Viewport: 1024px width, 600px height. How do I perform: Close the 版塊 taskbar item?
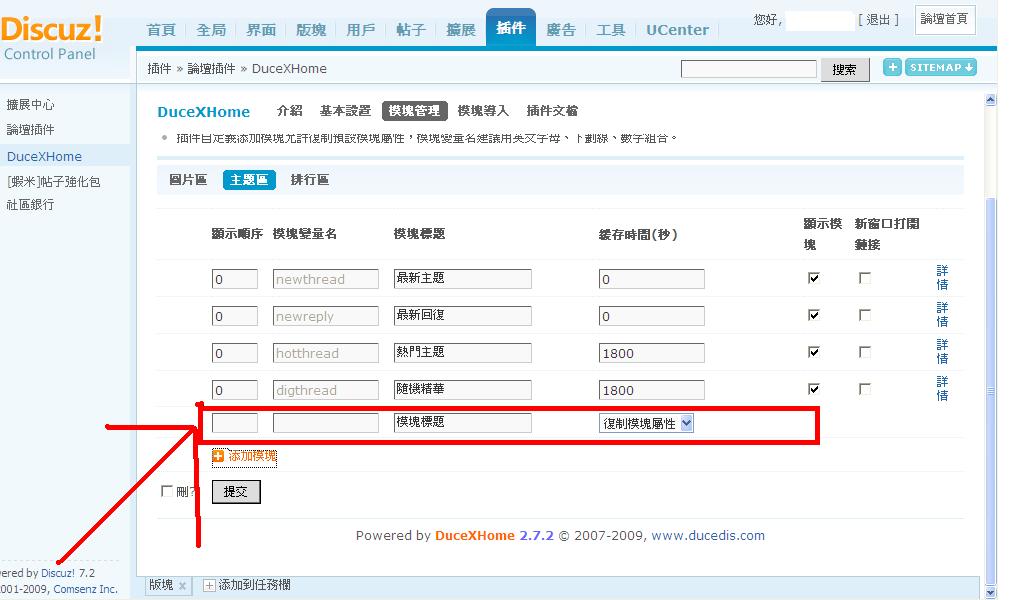(x=182, y=586)
